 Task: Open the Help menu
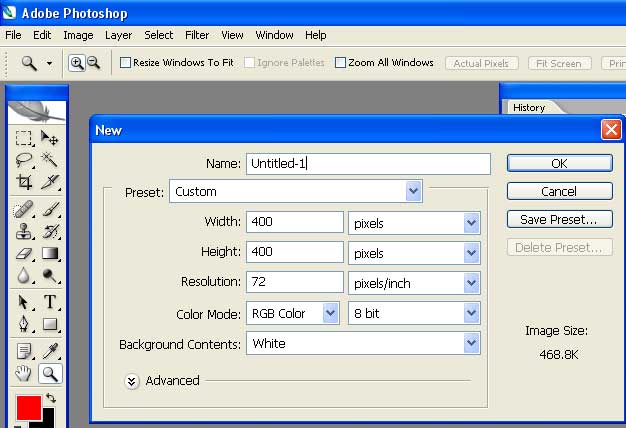tap(315, 35)
